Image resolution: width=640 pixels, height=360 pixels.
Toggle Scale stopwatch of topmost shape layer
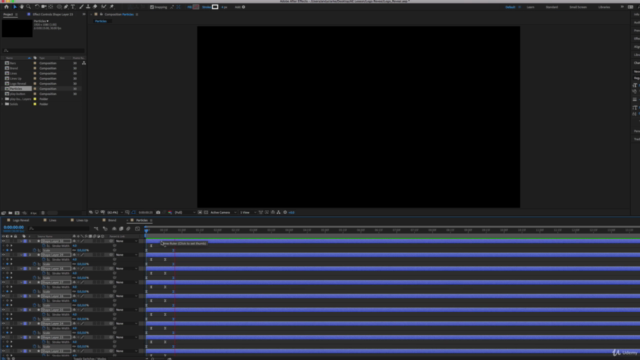tap(35, 250)
